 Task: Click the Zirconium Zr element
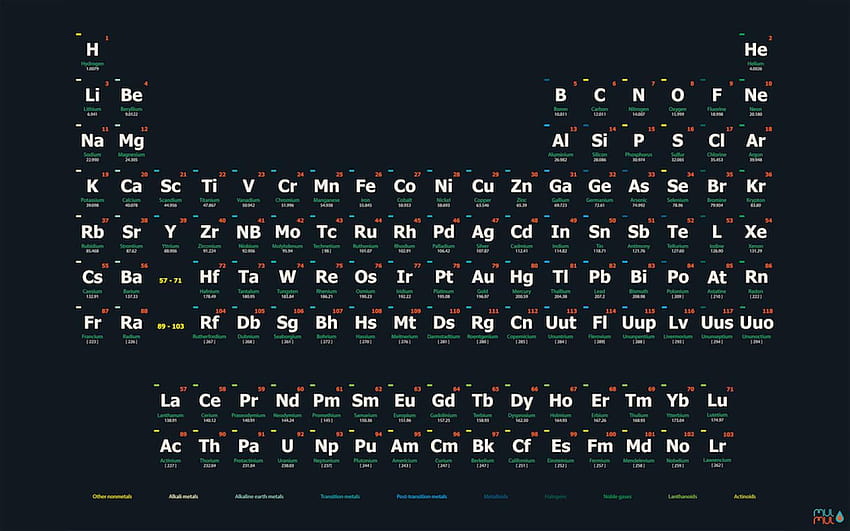point(210,235)
